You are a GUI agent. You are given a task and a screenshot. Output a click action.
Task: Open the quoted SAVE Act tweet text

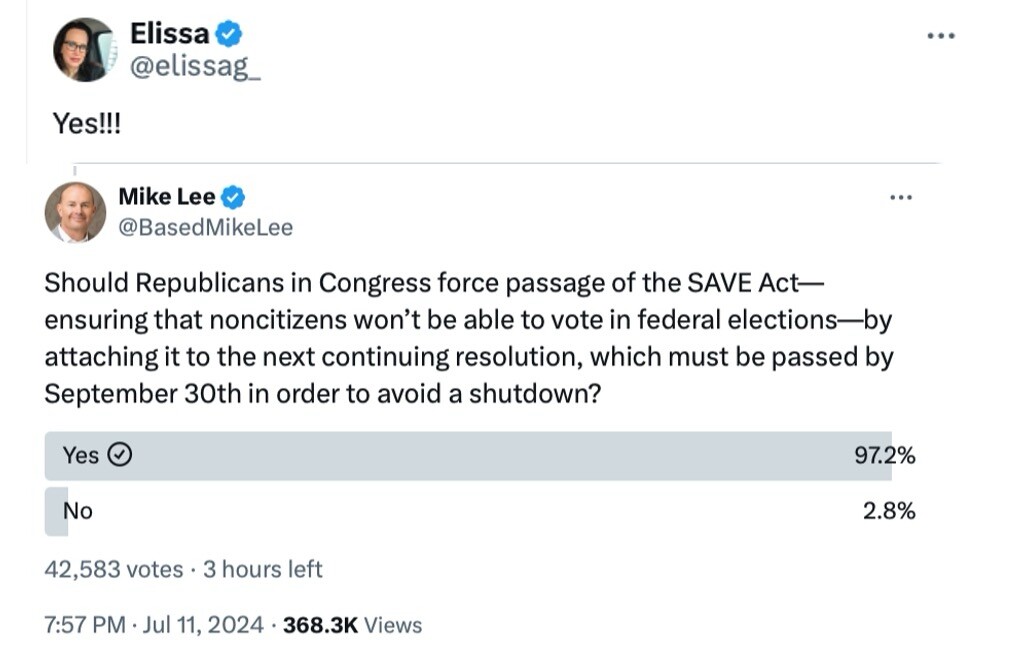469,338
